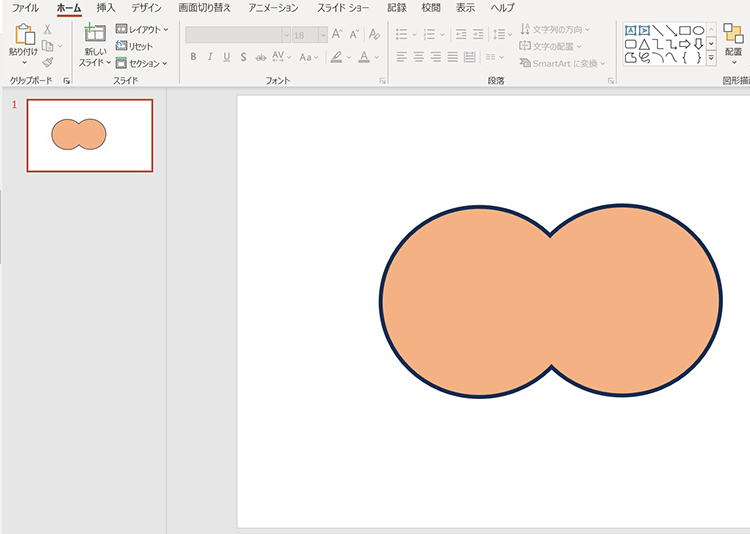Viewport: 750px width, 534px height.
Task: Switch to the 挿入 tab
Action: click(x=106, y=8)
